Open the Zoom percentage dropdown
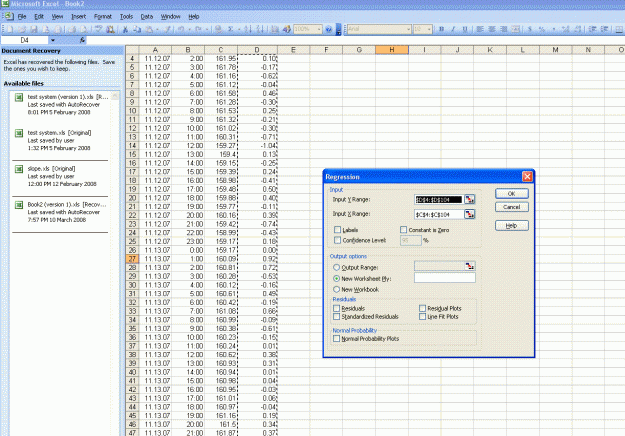This screenshot has width=625, height=436. tap(319, 29)
